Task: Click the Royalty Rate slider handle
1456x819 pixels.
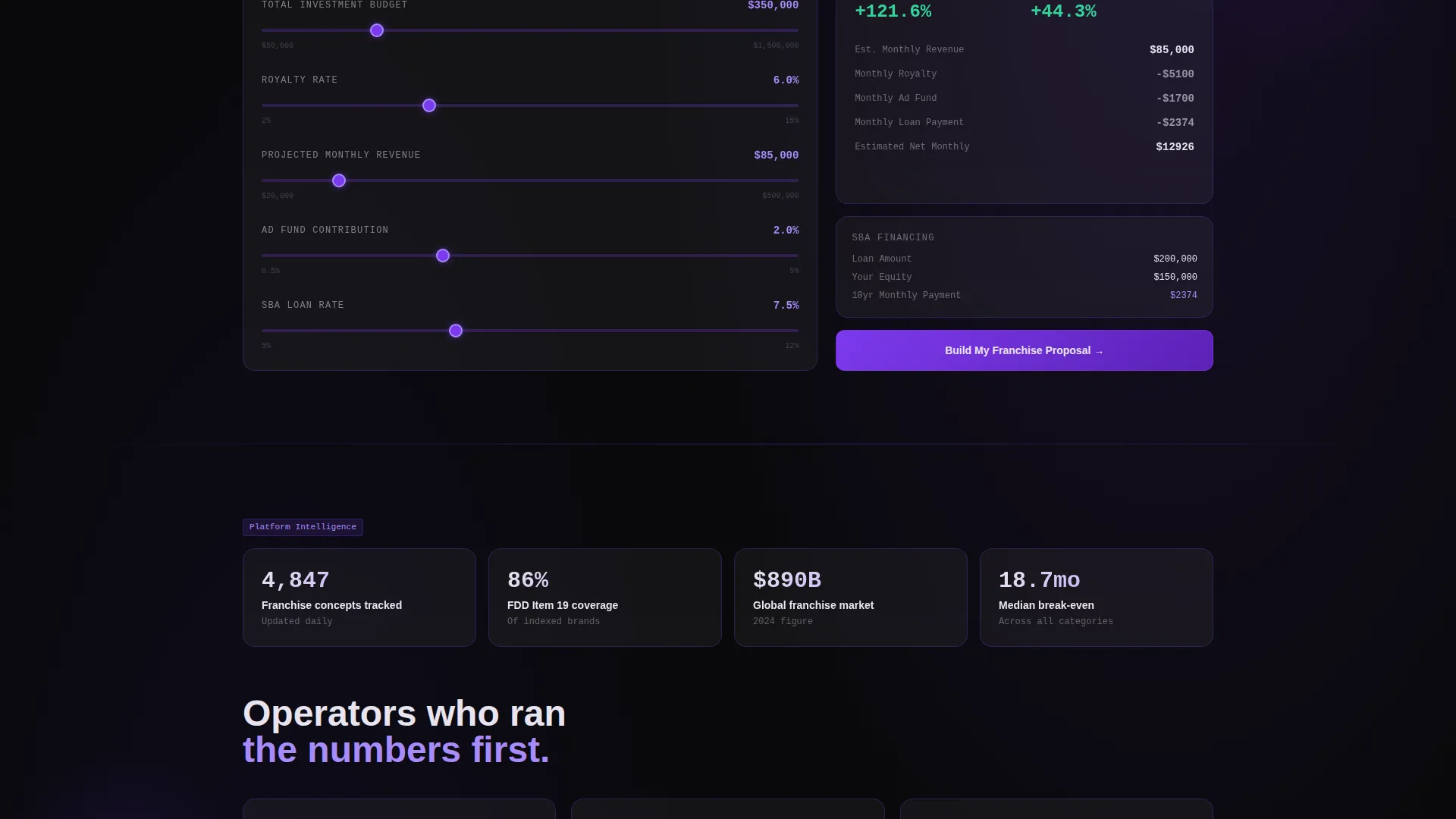Action: click(429, 105)
